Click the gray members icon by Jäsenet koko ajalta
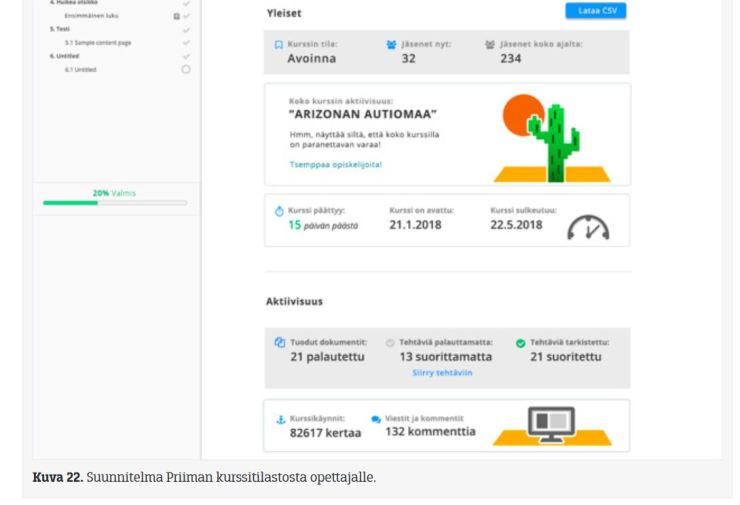 click(x=489, y=45)
